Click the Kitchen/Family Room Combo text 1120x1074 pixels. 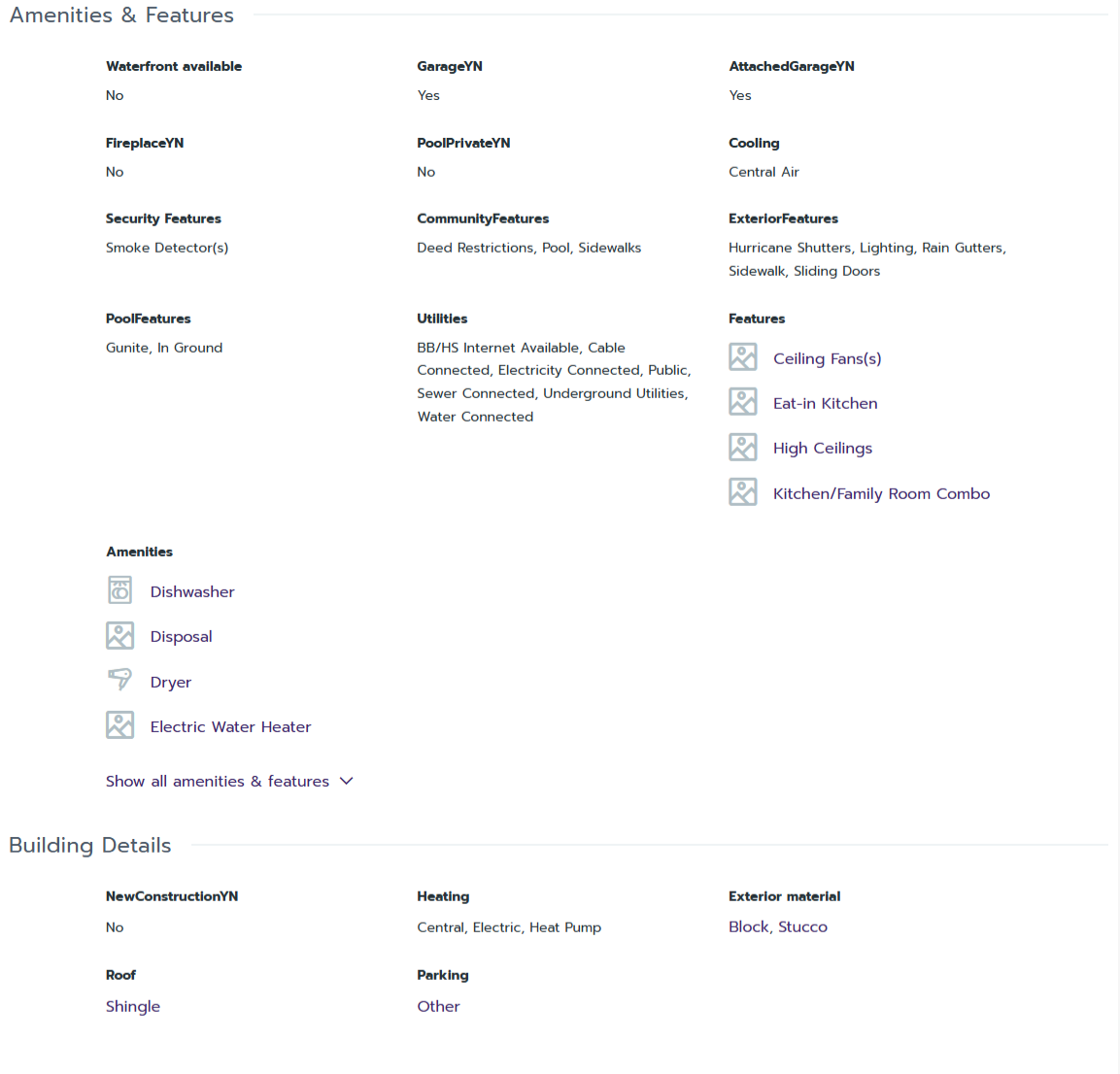coord(881,494)
